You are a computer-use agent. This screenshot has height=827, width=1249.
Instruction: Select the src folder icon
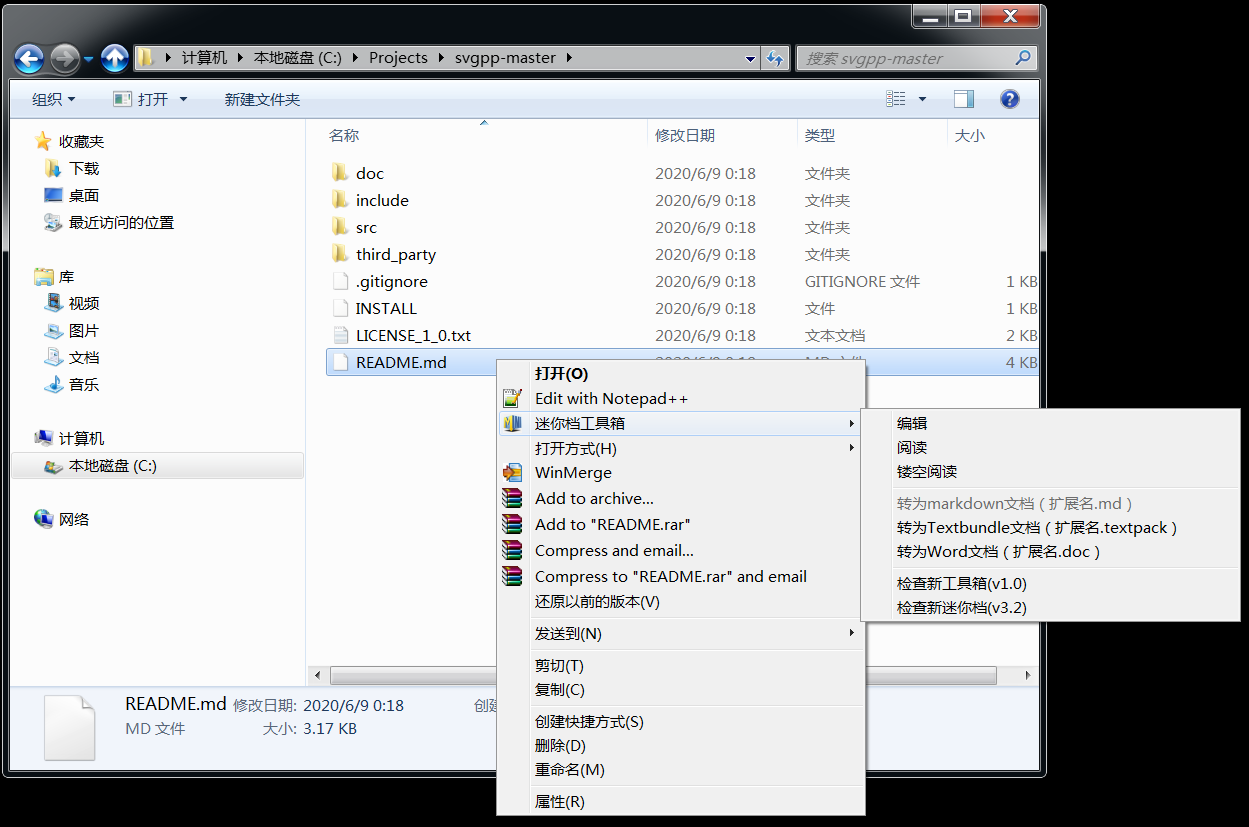point(340,227)
